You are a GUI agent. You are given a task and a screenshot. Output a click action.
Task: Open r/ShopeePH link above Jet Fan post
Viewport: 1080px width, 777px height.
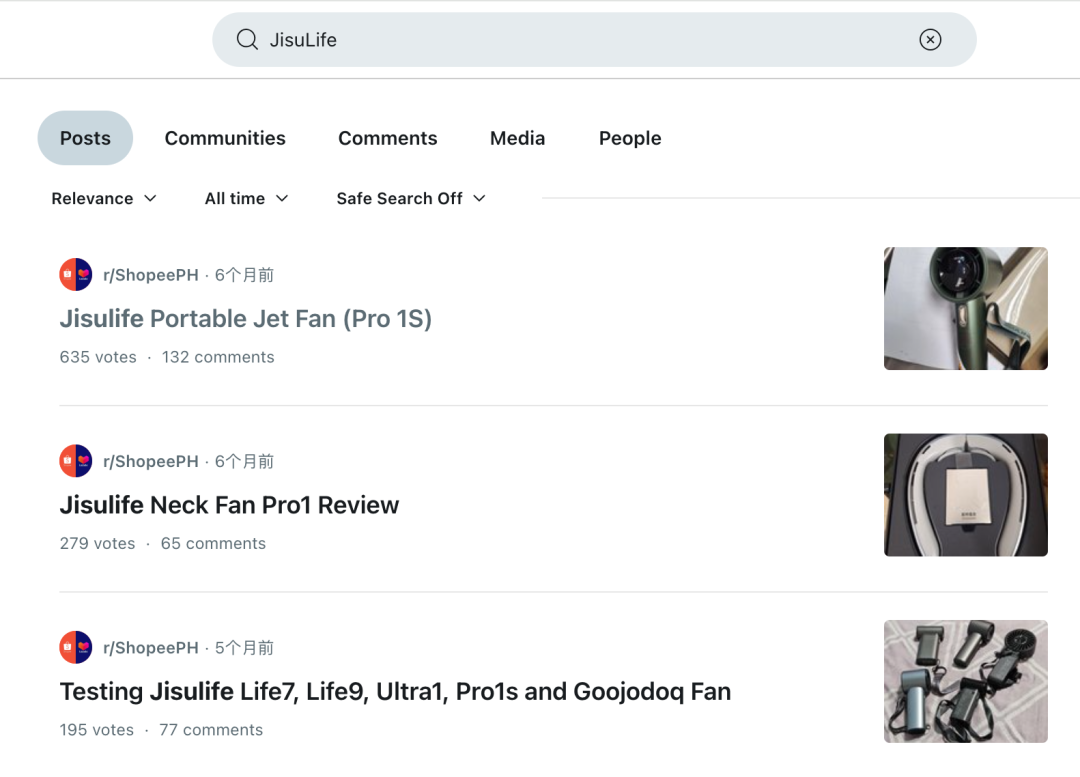coord(151,275)
